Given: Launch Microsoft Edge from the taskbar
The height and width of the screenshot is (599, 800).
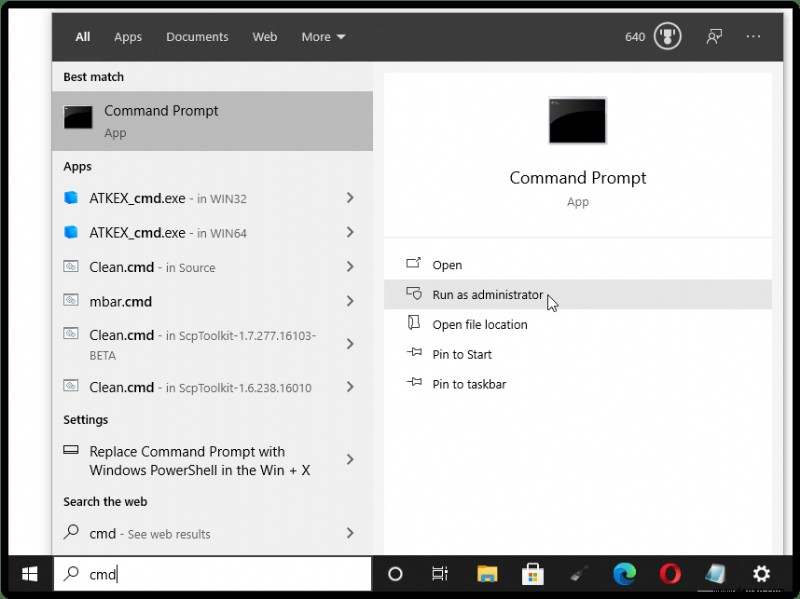Looking at the screenshot, I should coord(624,574).
